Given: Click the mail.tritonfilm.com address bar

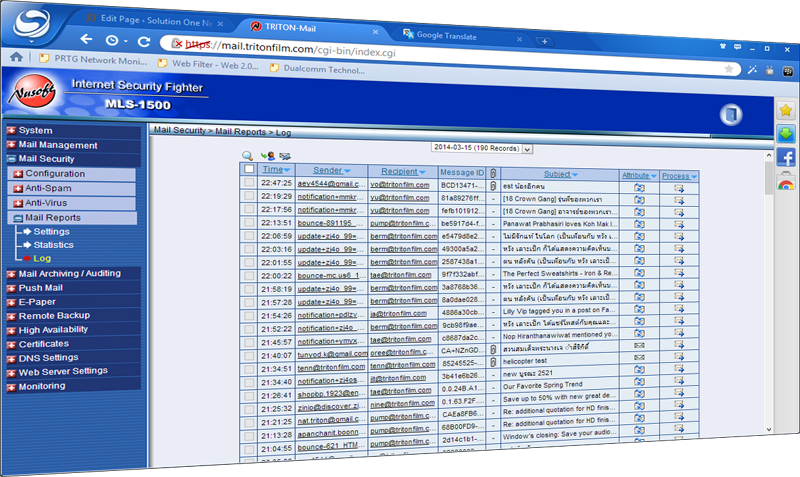Looking at the screenshot, I should 449,56.
